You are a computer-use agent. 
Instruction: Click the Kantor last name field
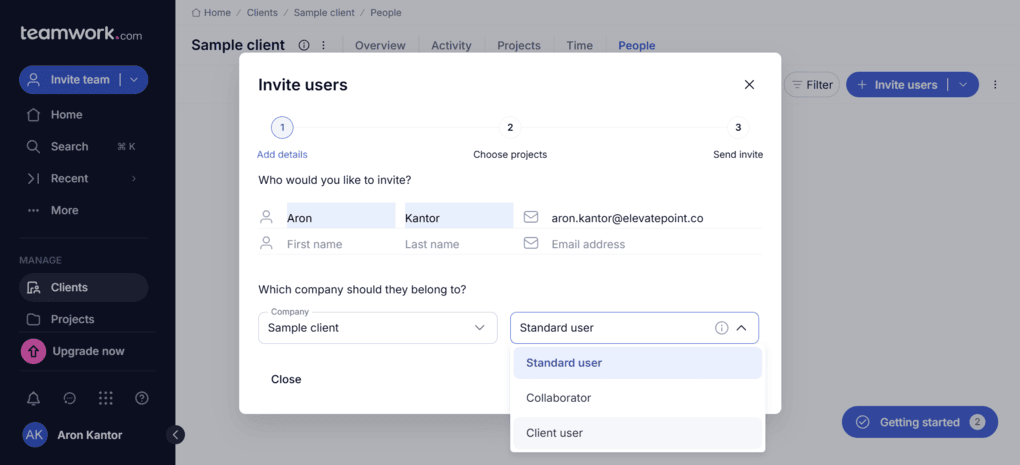pyautogui.click(x=459, y=217)
